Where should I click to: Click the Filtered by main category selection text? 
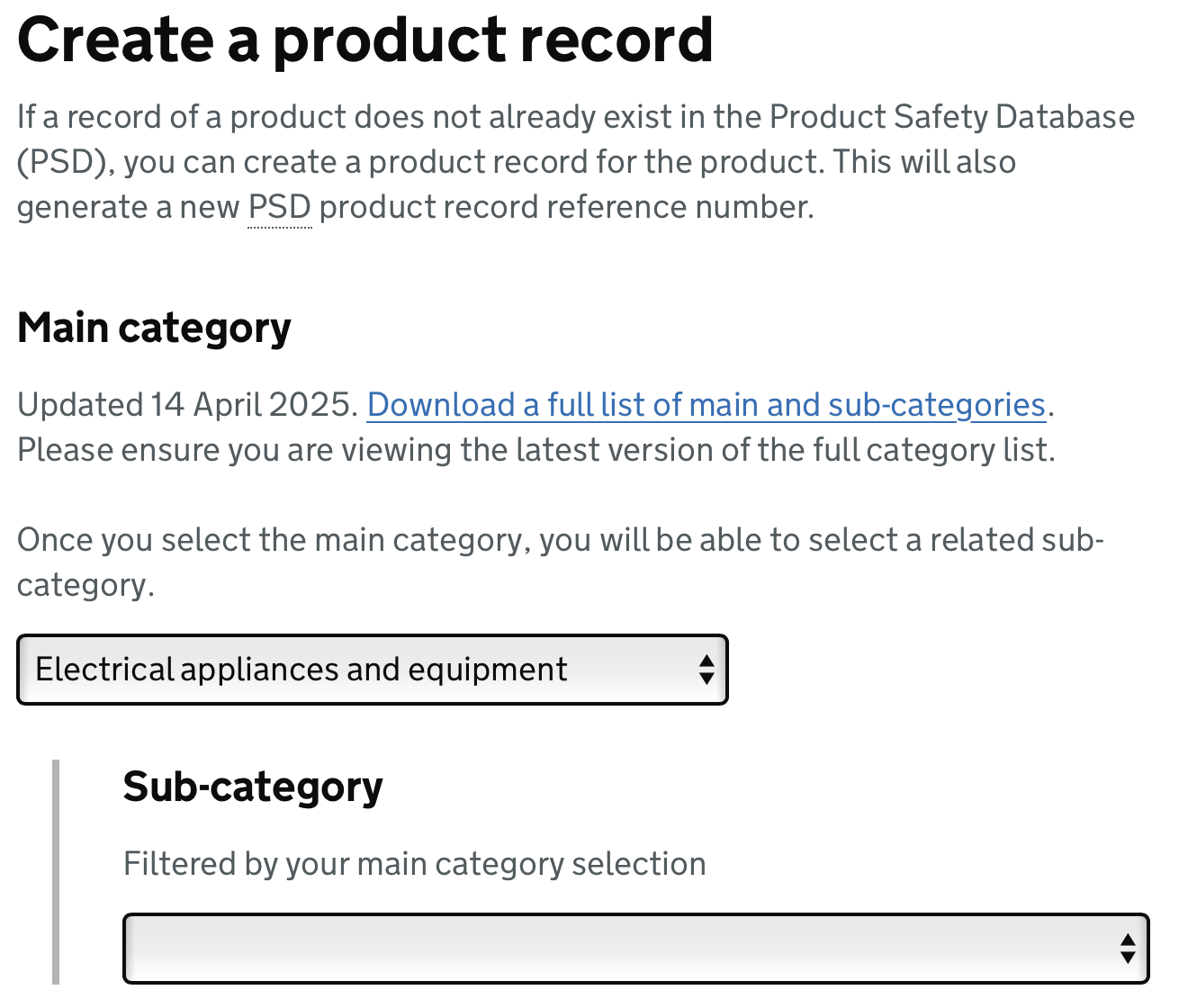click(414, 863)
